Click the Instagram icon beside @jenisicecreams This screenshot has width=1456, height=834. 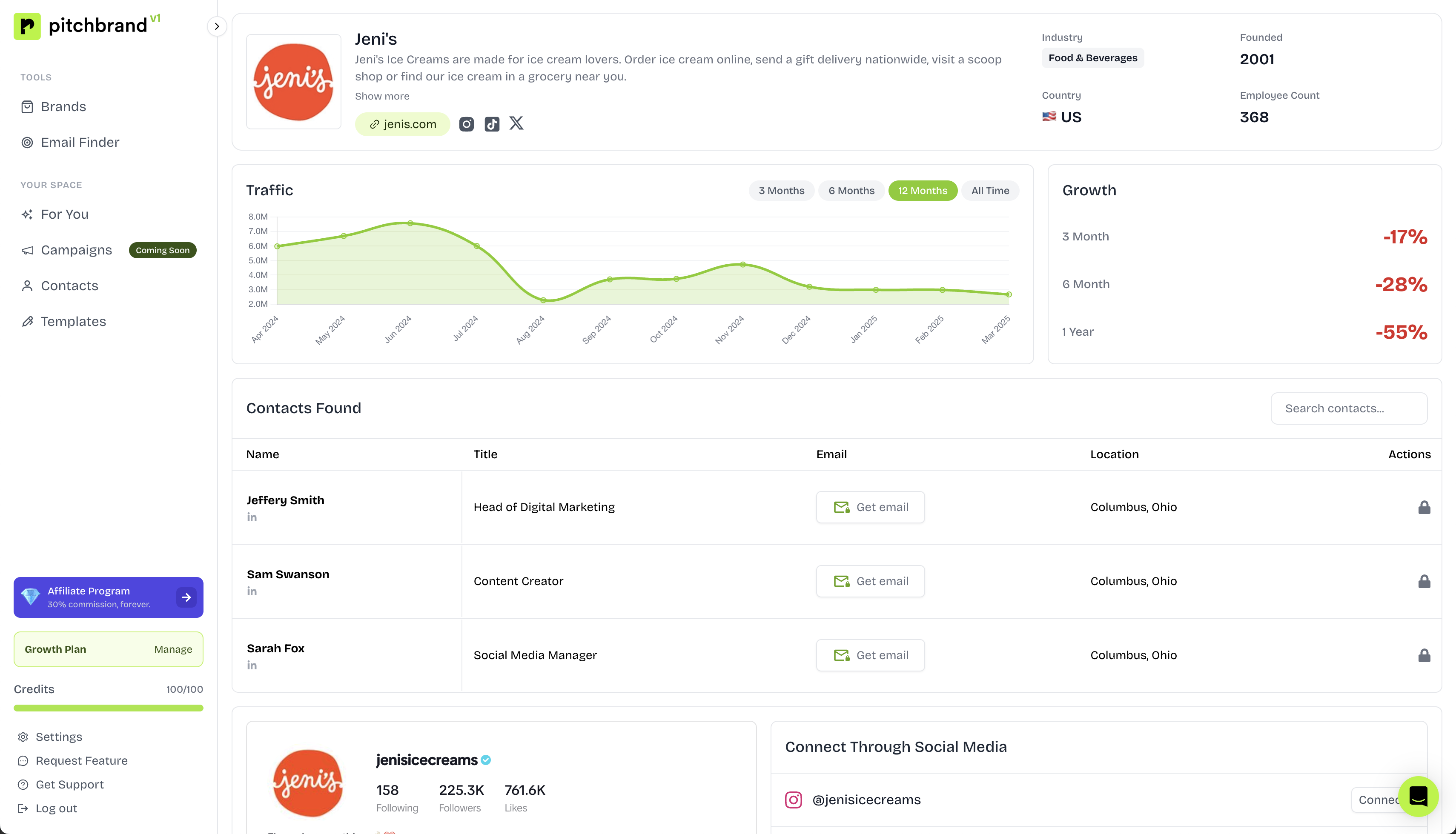point(793,800)
